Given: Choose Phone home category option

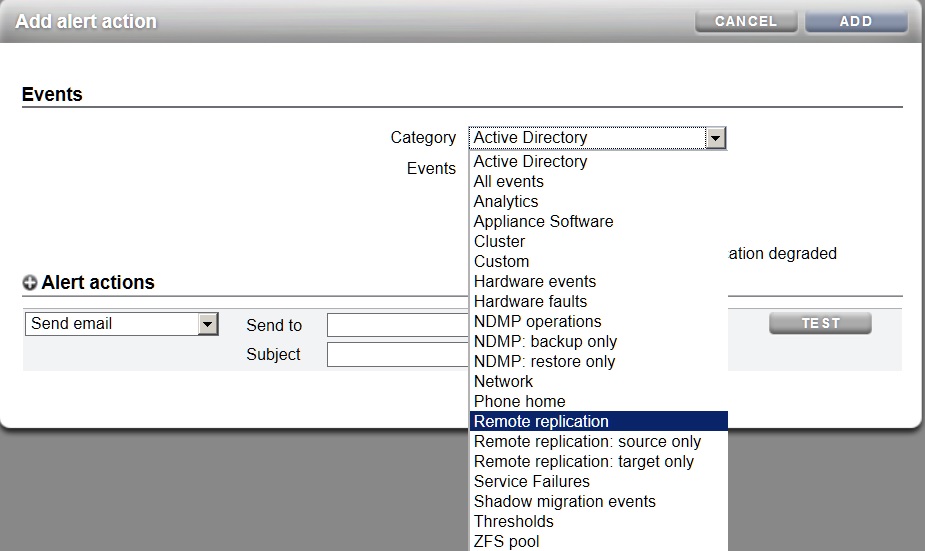Looking at the screenshot, I should click(599, 402).
